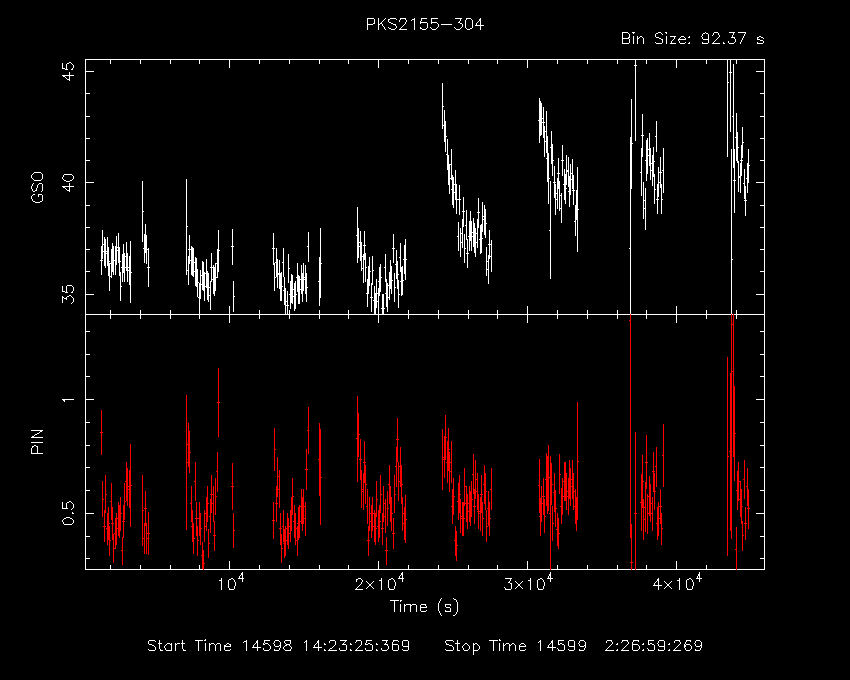
Task: Click the PIN axis tick label 0.5
Action: pos(69,513)
